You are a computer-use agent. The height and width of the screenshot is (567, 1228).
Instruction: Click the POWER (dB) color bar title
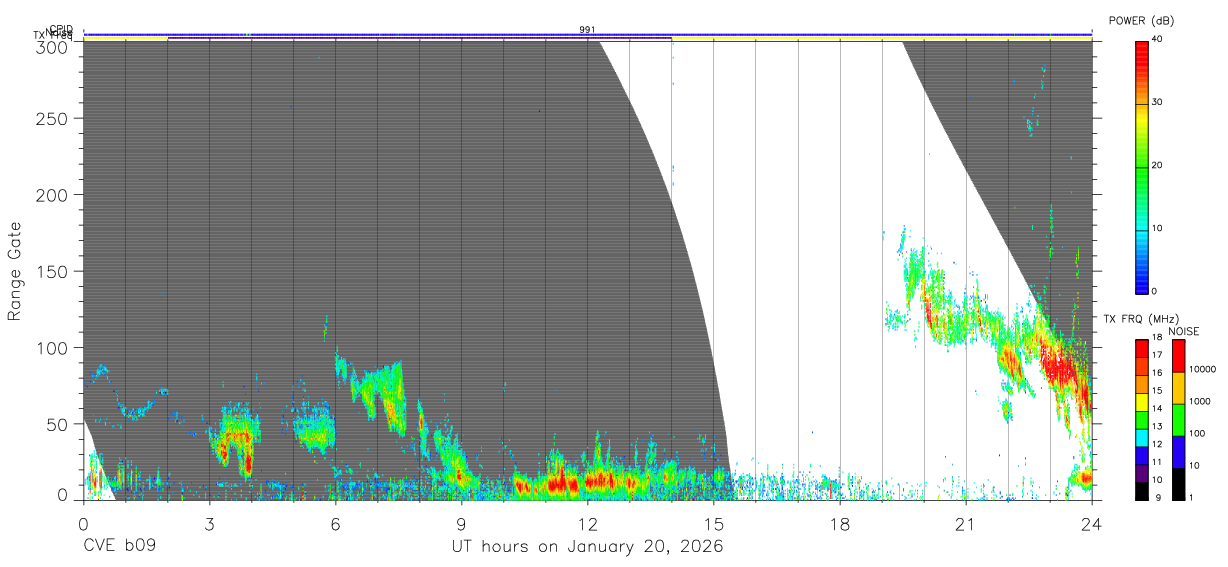(x=1141, y=21)
